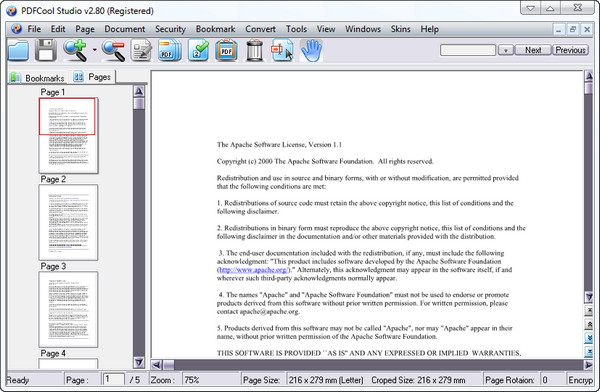Follow the apache.org hyperlink
Screen dimensions: 600x392
click(x=253, y=270)
